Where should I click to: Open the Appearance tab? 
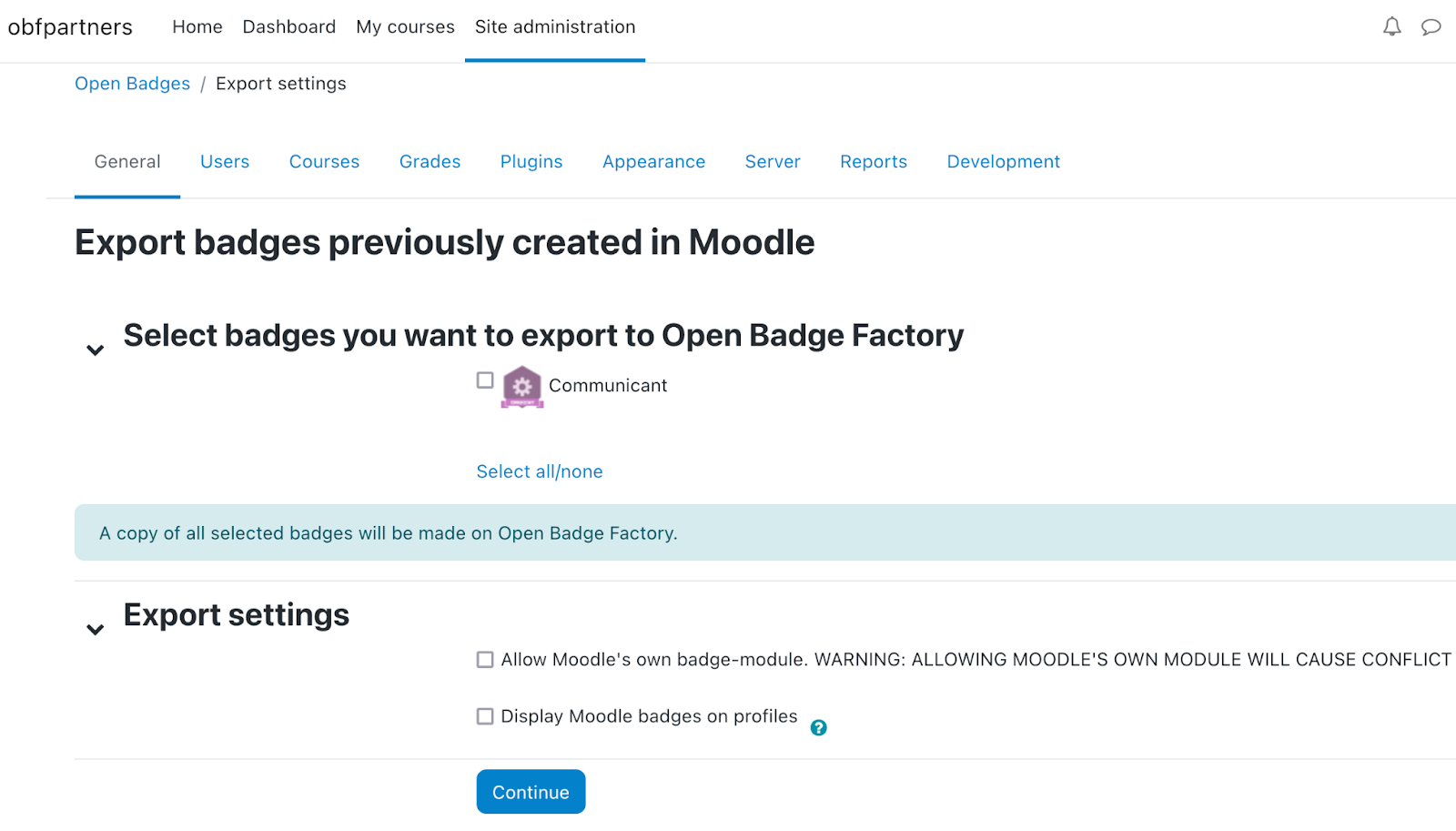point(653,162)
